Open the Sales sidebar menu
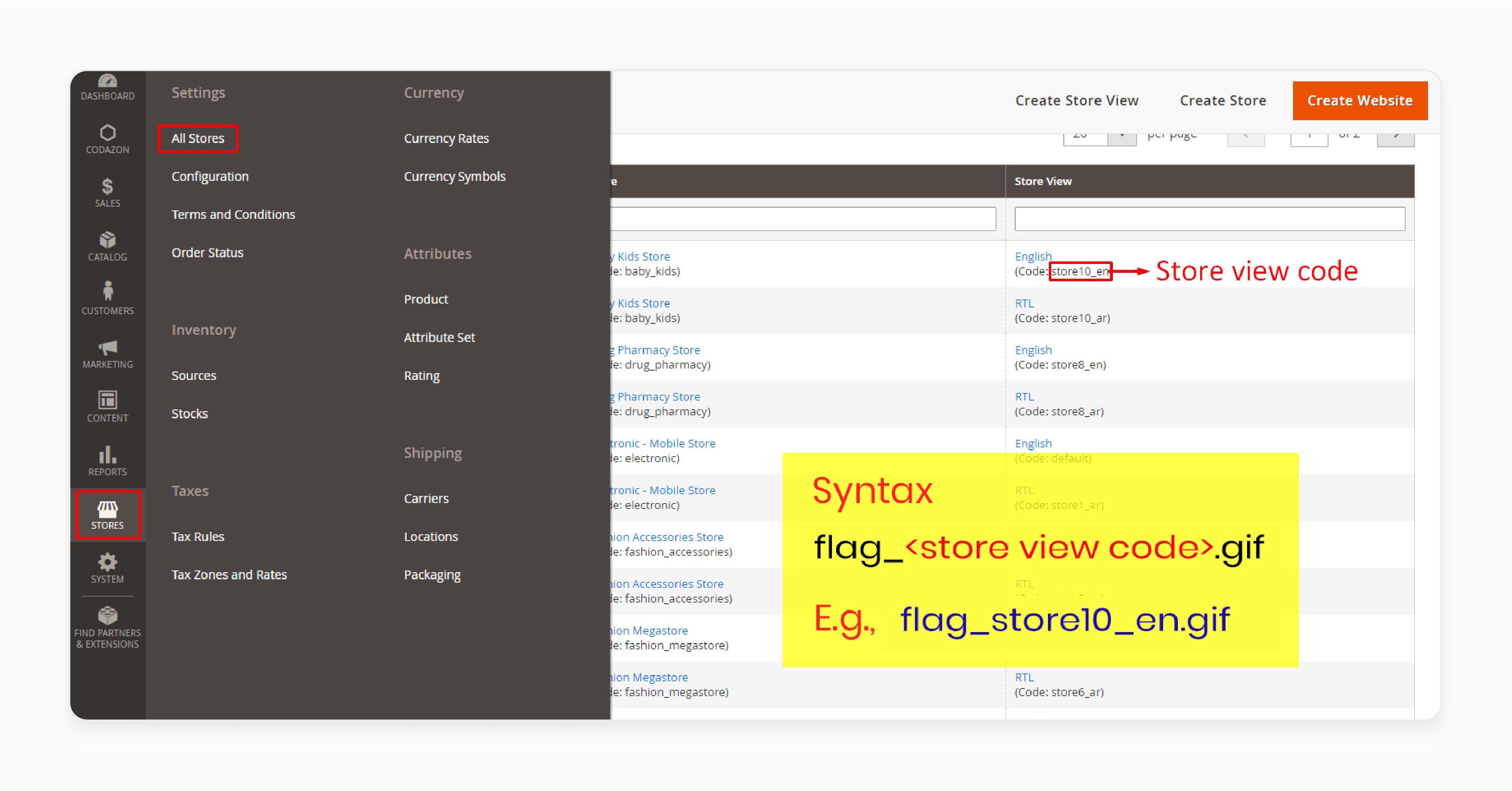 [x=108, y=193]
